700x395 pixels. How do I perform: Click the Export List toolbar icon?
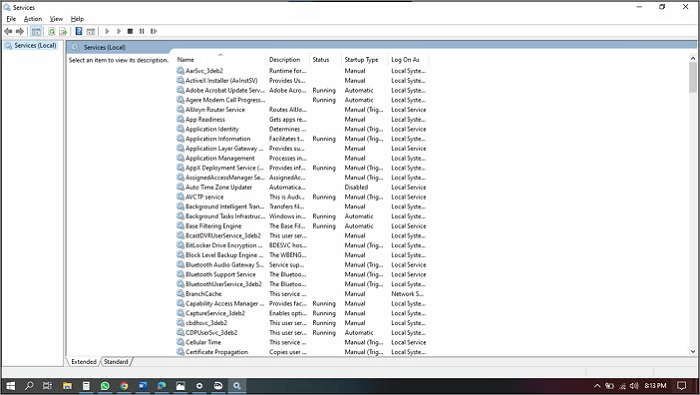[x=63, y=31]
